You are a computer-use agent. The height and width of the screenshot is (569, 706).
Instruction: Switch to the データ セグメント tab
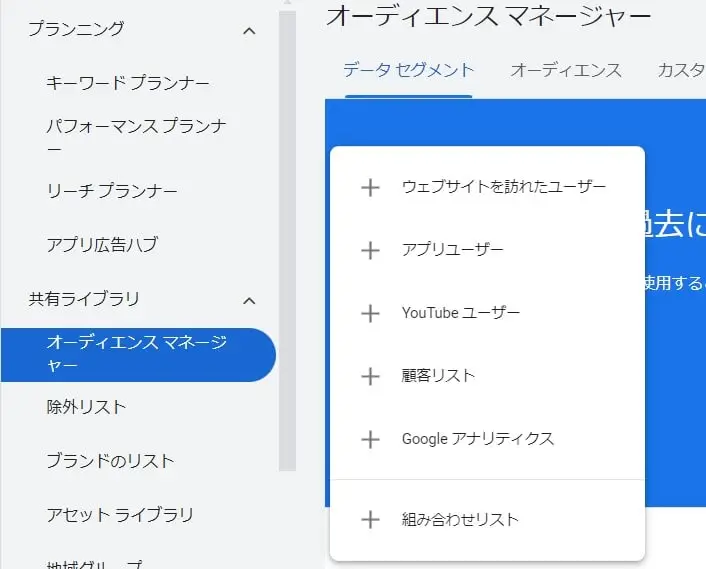(x=408, y=71)
